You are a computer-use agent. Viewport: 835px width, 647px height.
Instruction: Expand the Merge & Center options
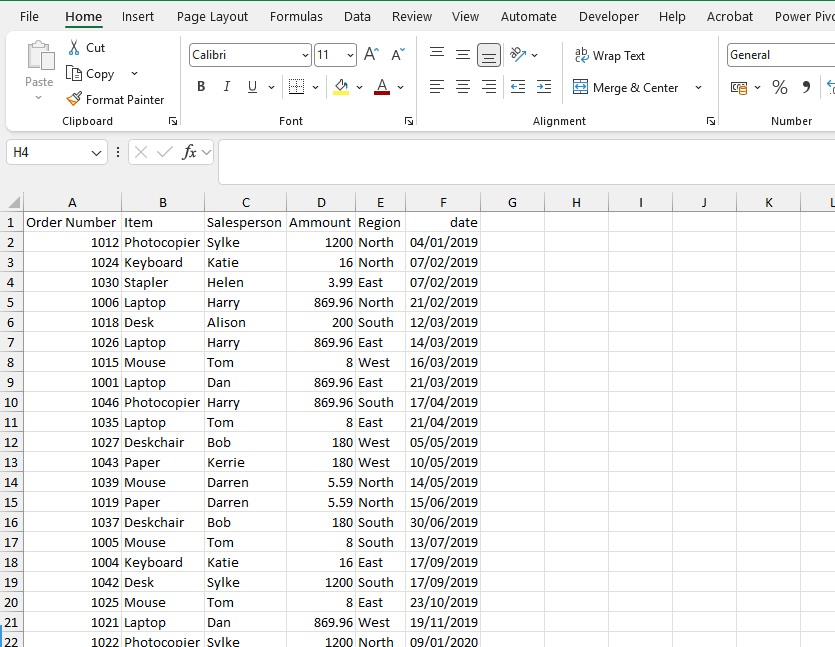tap(700, 88)
